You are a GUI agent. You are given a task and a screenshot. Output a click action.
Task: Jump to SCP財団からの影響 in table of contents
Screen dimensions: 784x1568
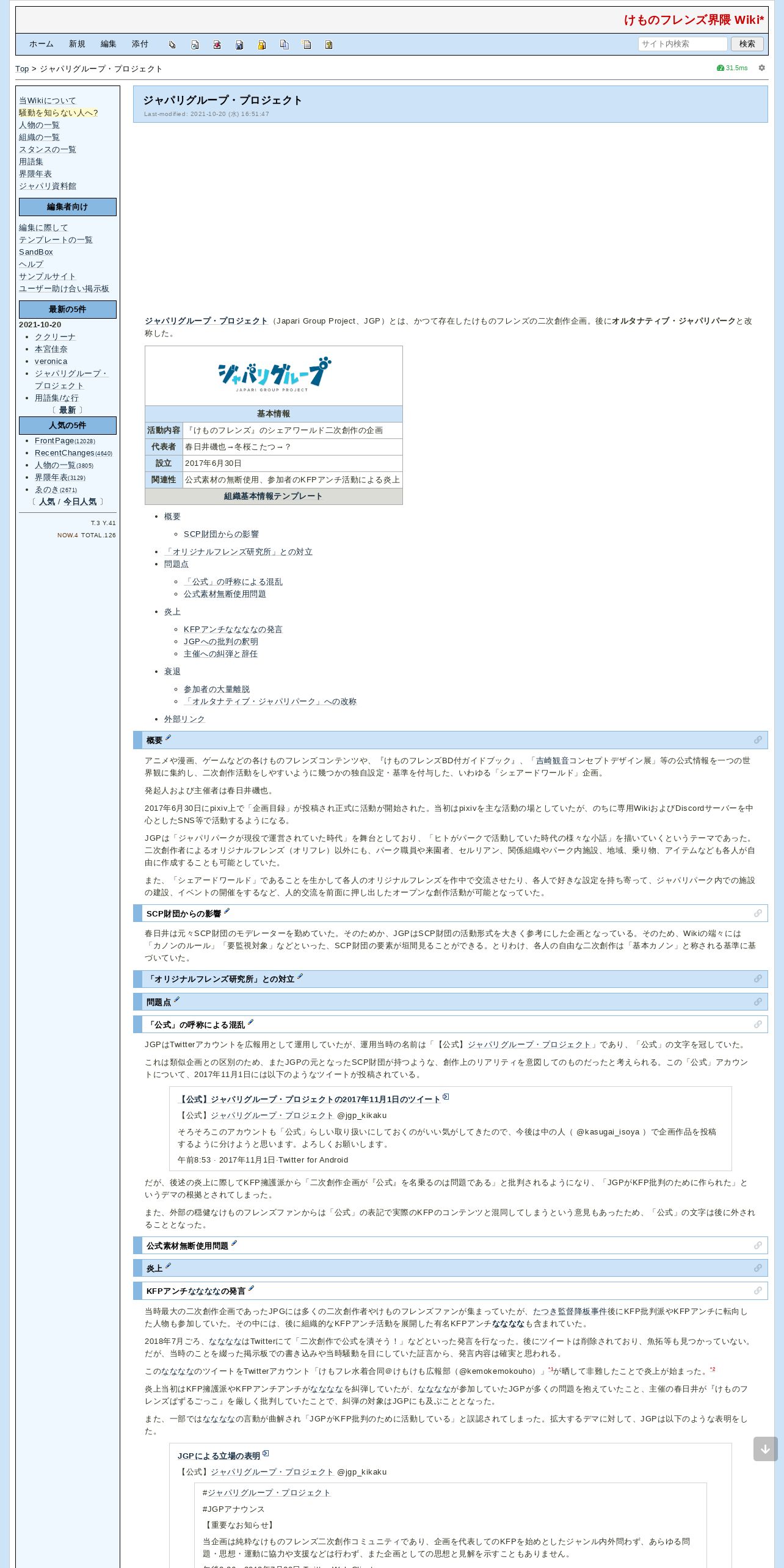tap(221, 534)
